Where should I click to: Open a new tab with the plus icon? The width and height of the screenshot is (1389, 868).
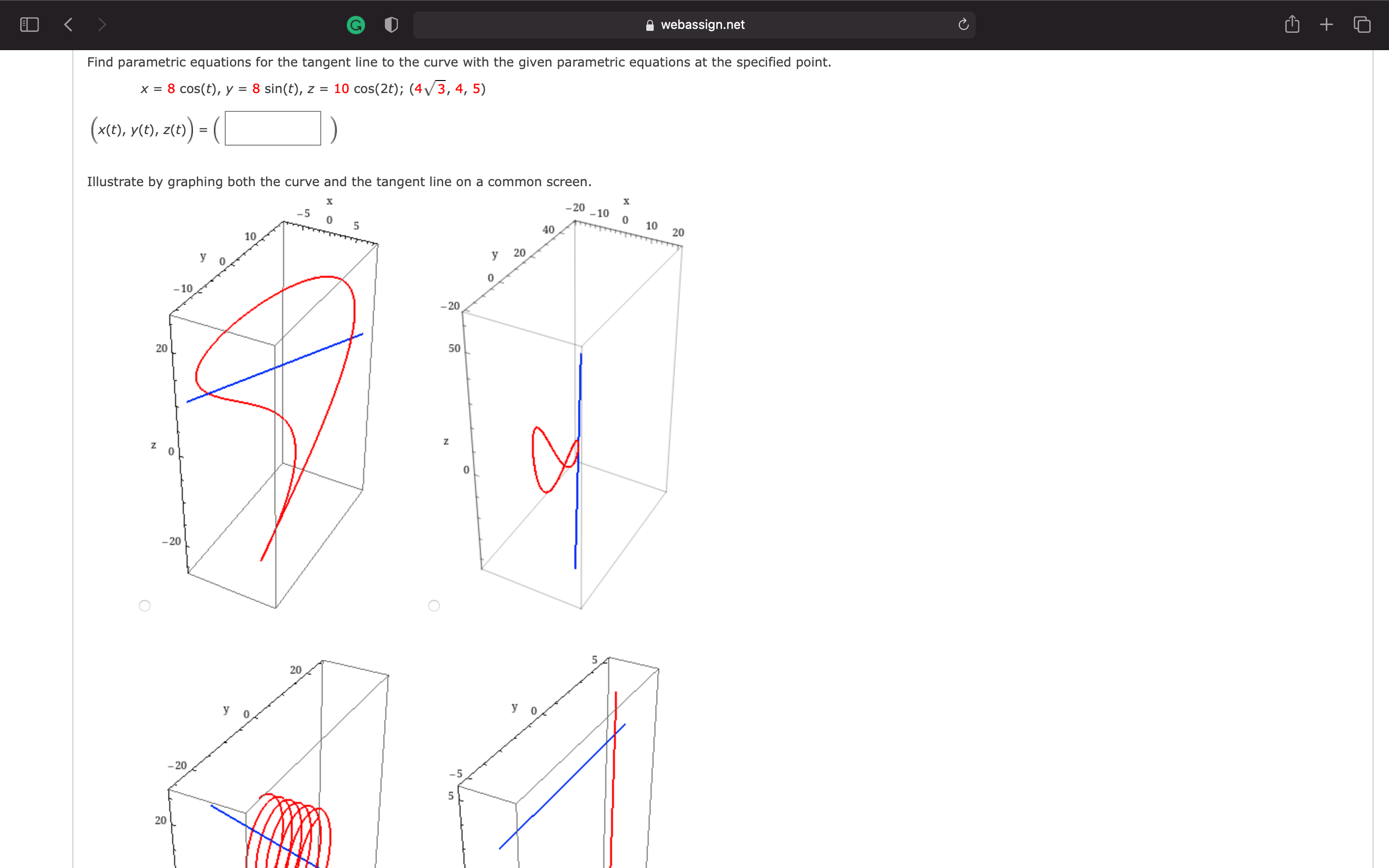1326,24
